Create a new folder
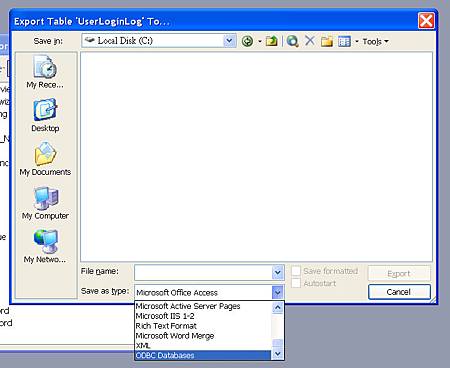The height and width of the screenshot is (368, 450). tap(327, 41)
